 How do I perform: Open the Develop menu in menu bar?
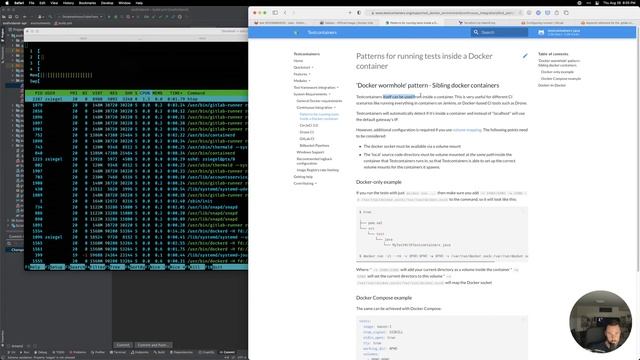point(107,3)
